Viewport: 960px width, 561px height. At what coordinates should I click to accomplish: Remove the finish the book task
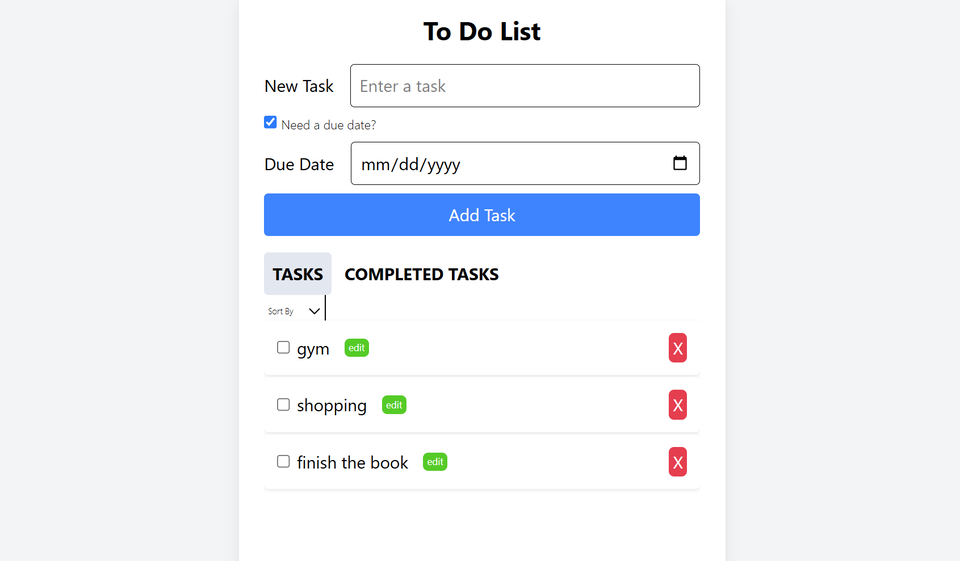(x=678, y=462)
